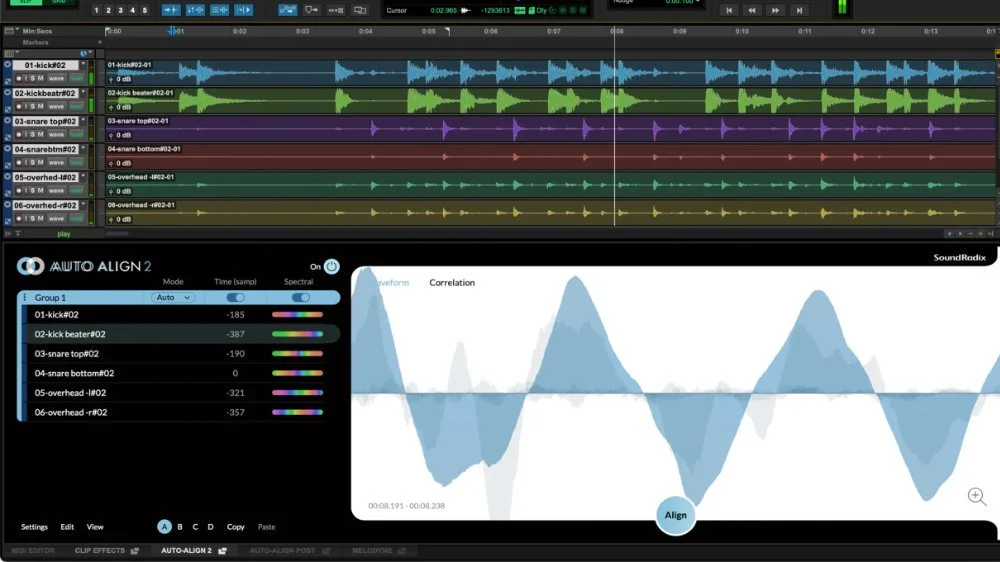The width and height of the screenshot is (1000, 562).
Task: Click the fourth blue edit-mode tool icon
Action: pos(243,10)
